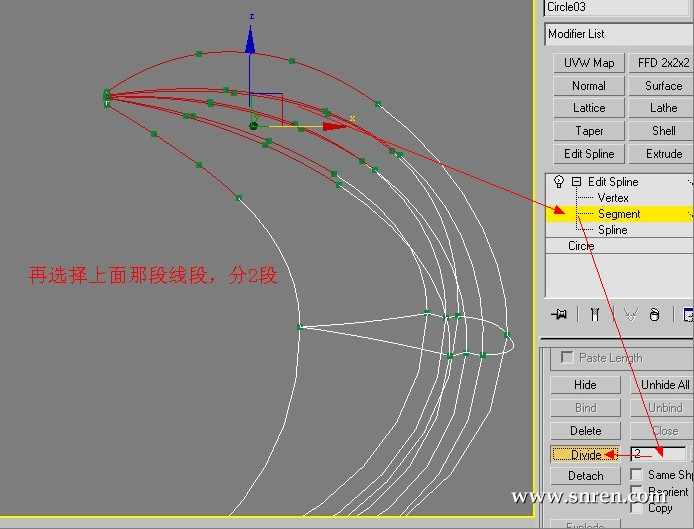The width and height of the screenshot is (694, 529).
Task: Click the Circle03 object name field
Action: point(619,8)
